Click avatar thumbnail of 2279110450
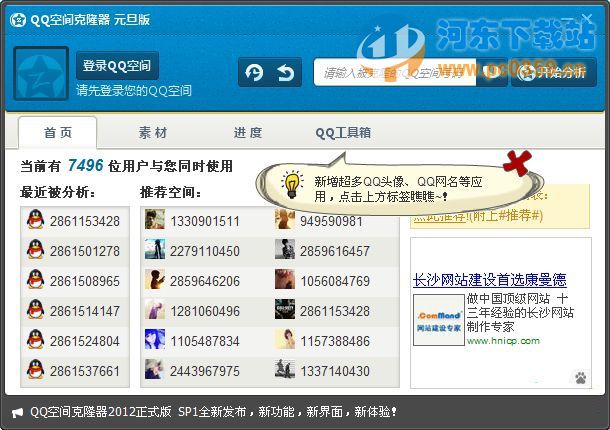The width and height of the screenshot is (610, 430). point(155,249)
